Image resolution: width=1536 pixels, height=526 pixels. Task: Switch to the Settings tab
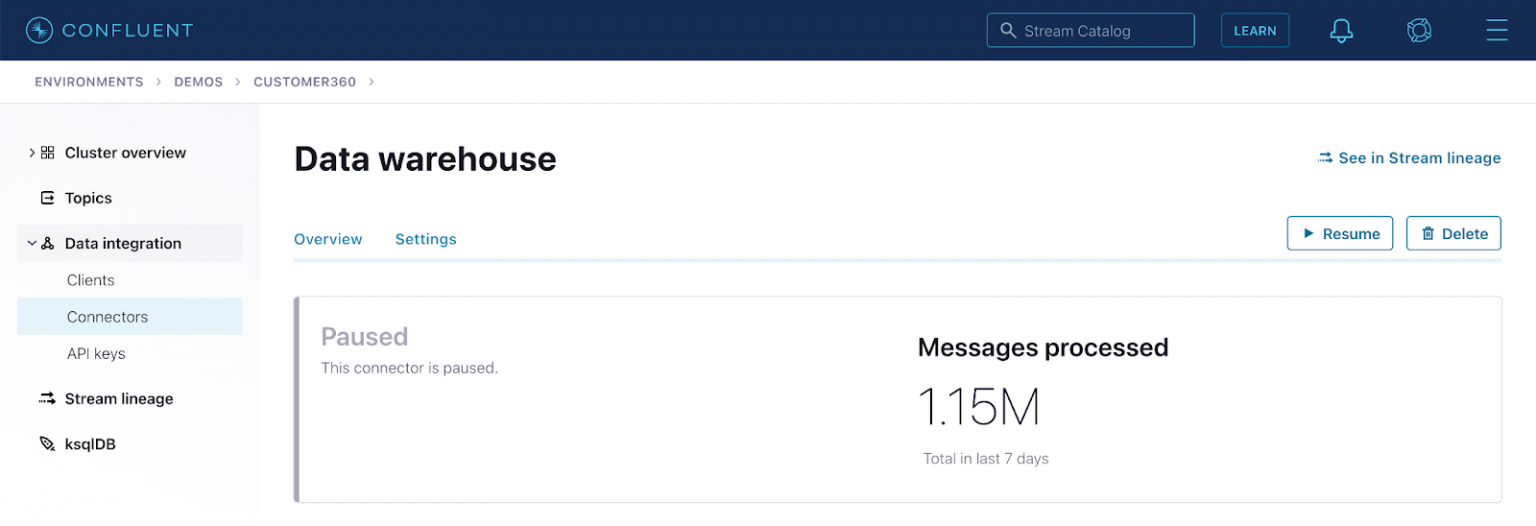pyautogui.click(x=425, y=239)
